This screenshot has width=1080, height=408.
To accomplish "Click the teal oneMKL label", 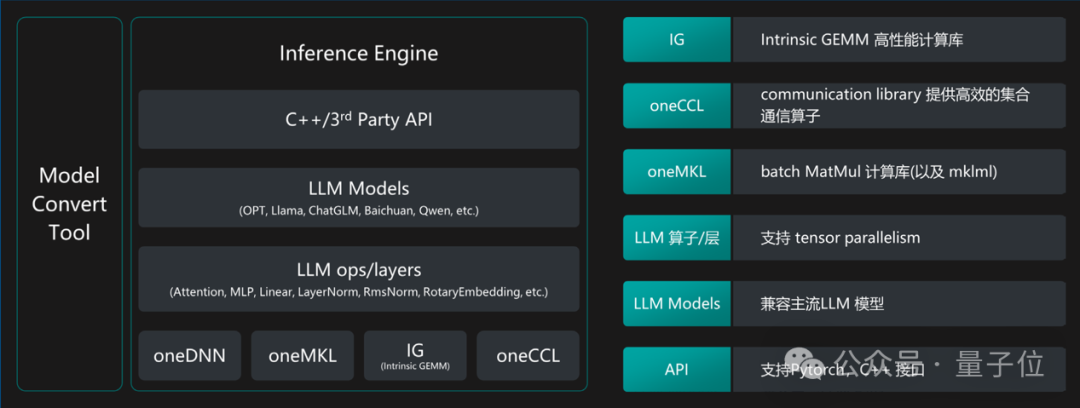I will (676, 171).
